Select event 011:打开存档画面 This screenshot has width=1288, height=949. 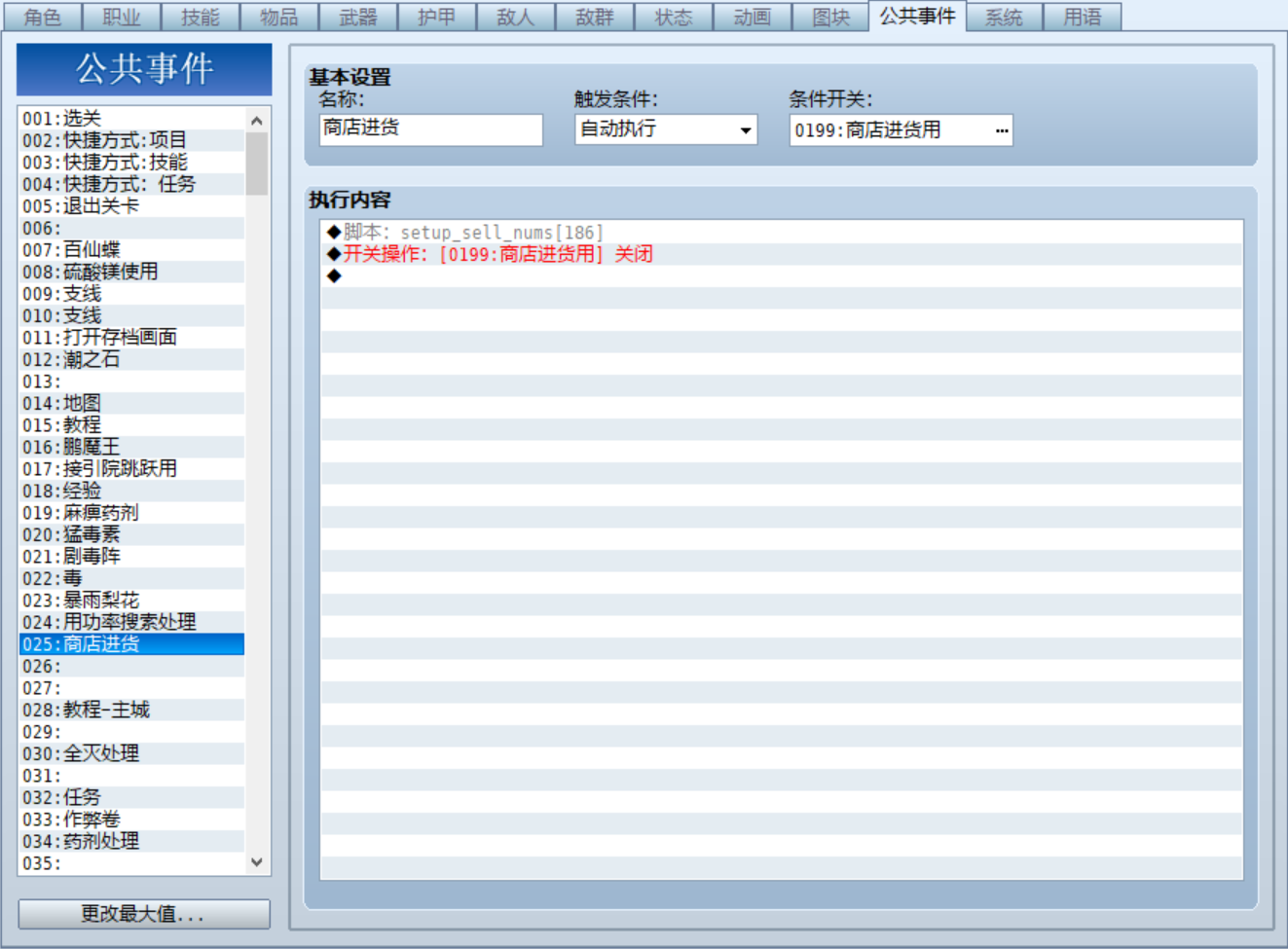(131, 338)
